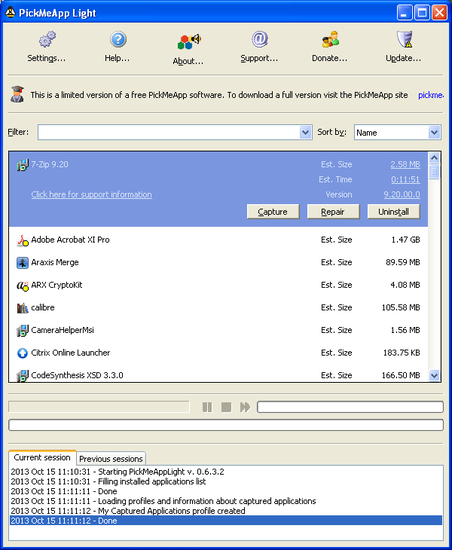
Task: Select the CameraHelperMsi row
Action: [218, 330]
